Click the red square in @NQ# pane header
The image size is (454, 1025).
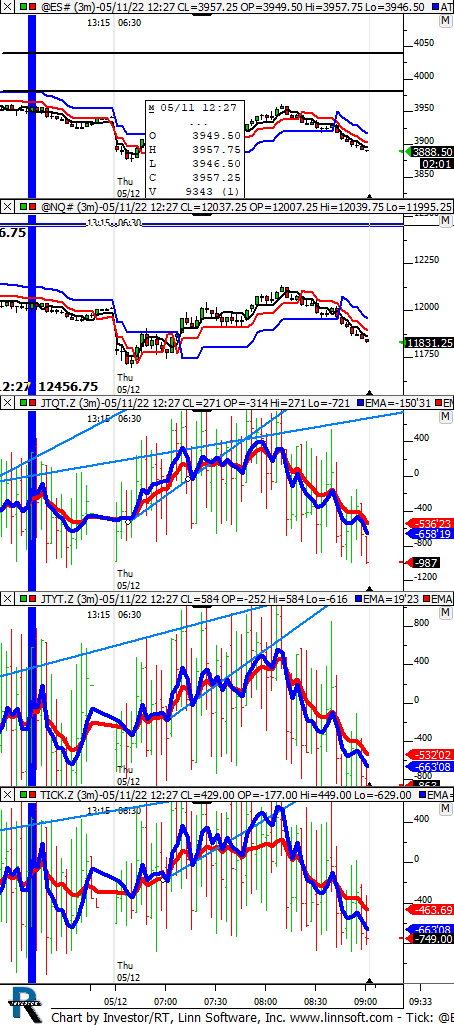[x=33, y=207]
